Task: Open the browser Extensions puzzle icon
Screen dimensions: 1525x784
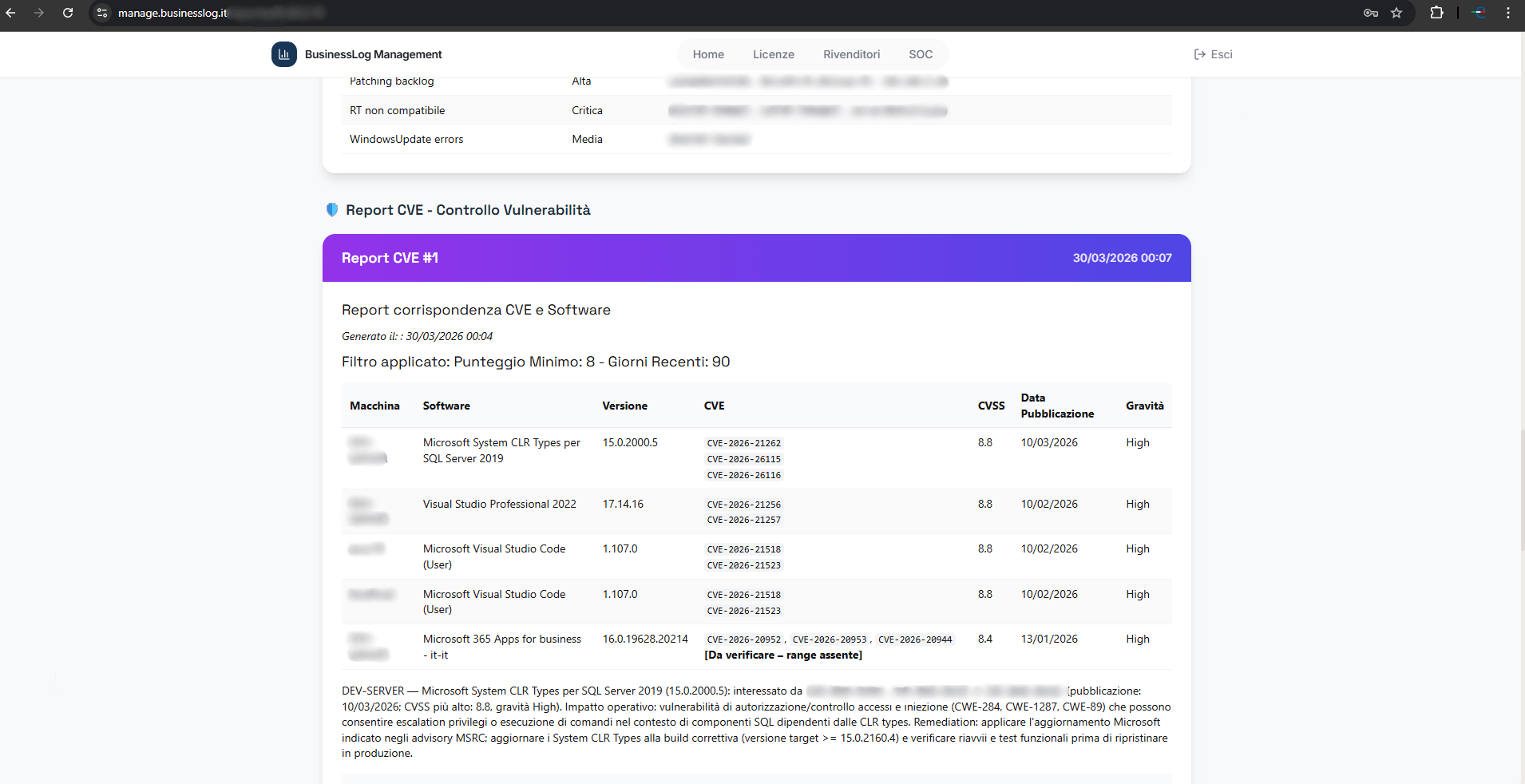Action: click(1436, 13)
